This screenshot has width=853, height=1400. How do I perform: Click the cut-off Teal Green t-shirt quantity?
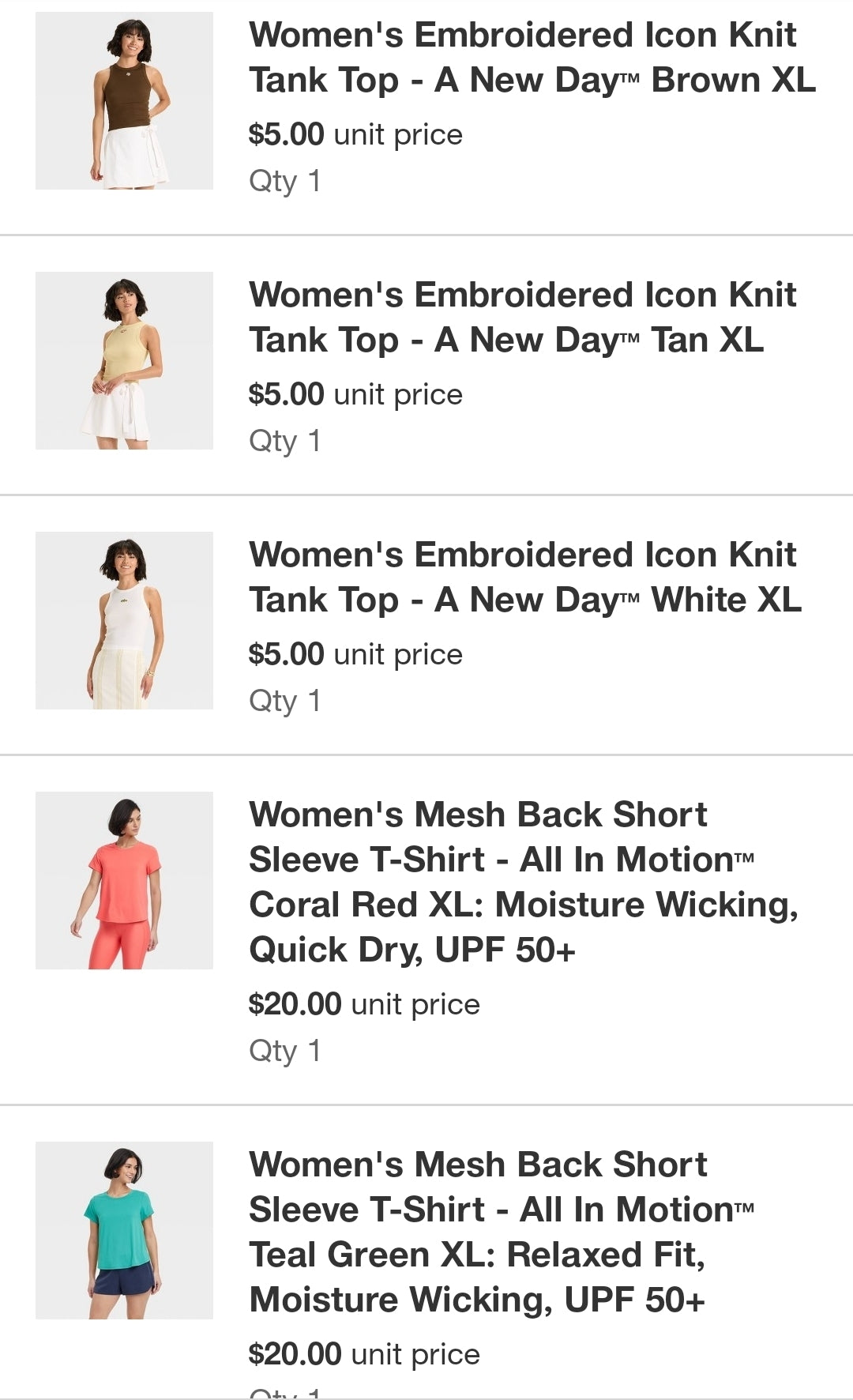tap(284, 1394)
